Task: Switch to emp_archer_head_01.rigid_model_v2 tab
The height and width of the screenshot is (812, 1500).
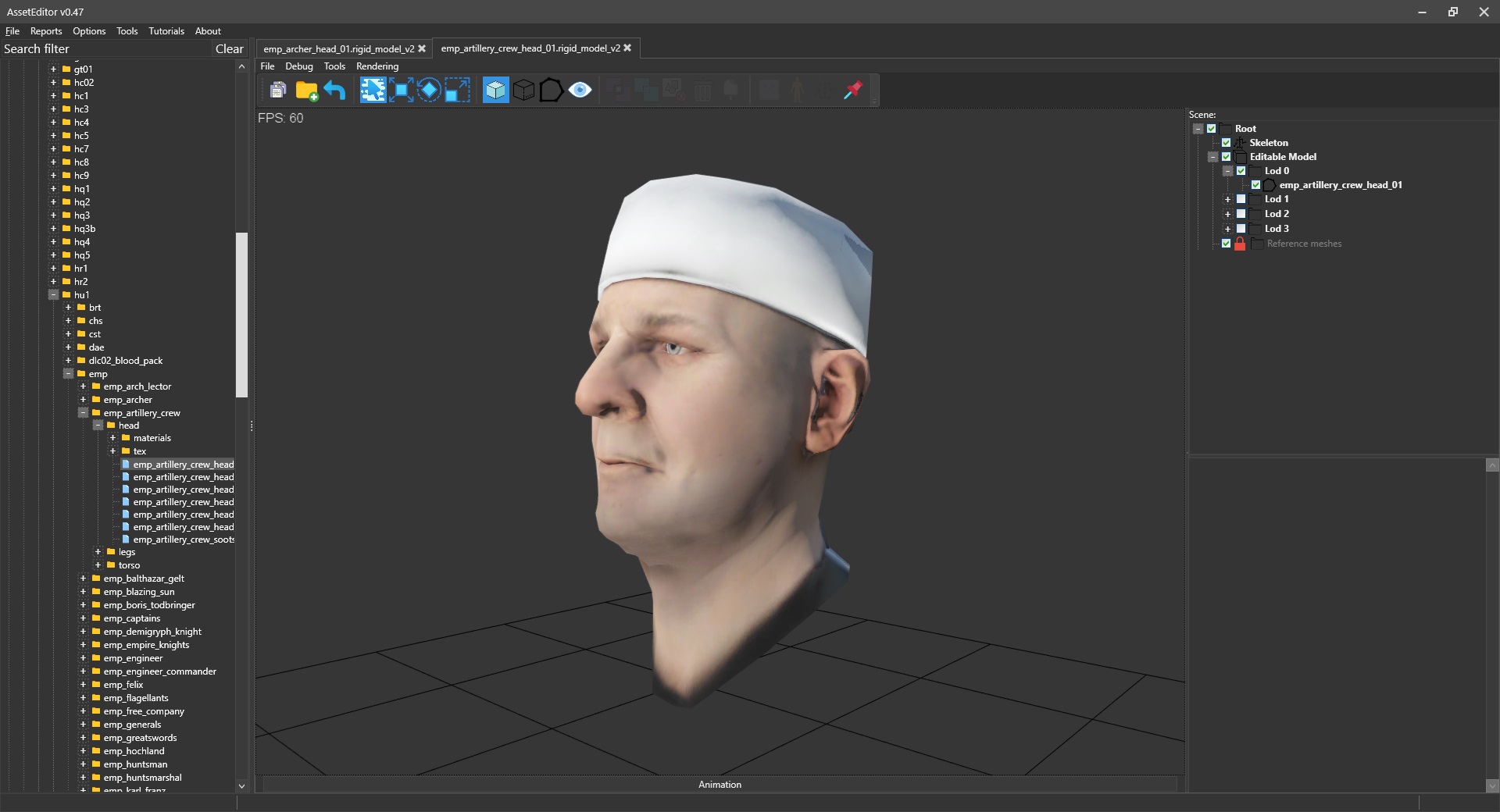Action: (338, 48)
